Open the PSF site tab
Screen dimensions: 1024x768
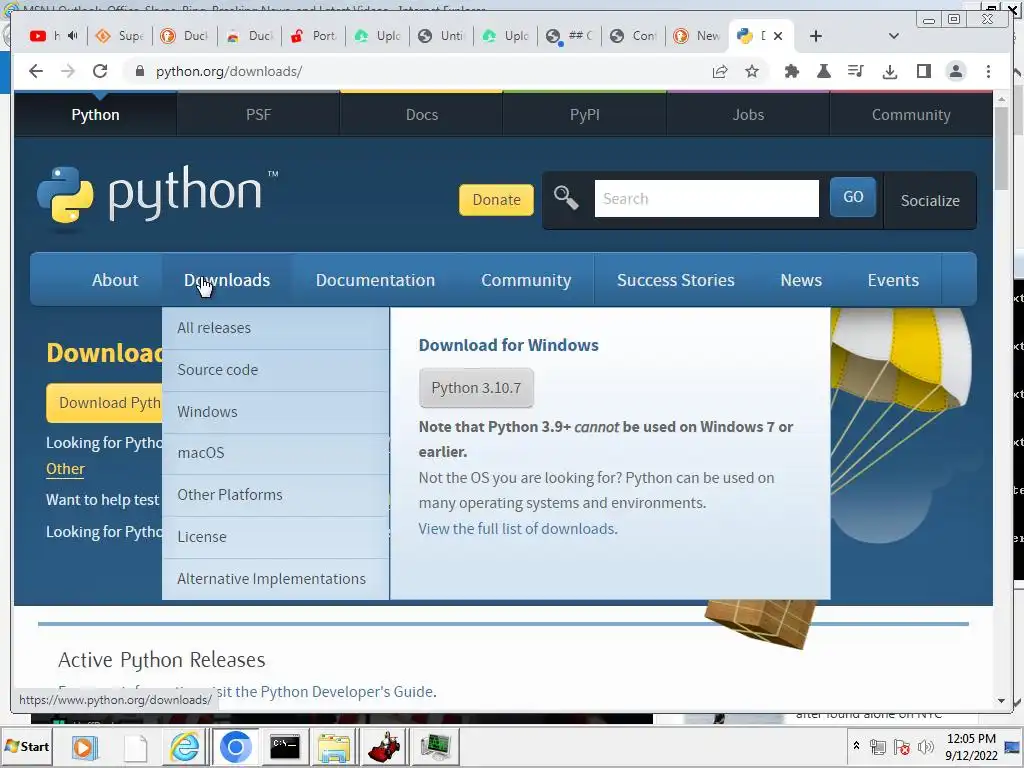coord(259,114)
